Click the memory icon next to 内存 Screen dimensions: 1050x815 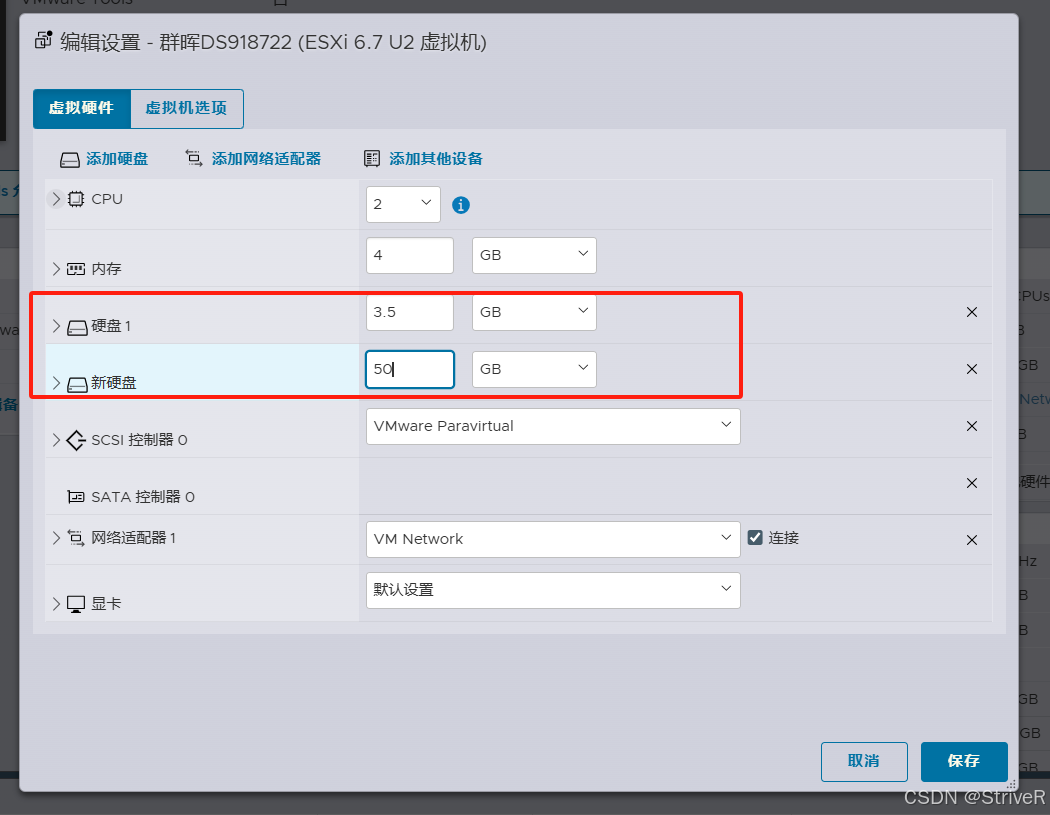pyautogui.click(x=76, y=269)
